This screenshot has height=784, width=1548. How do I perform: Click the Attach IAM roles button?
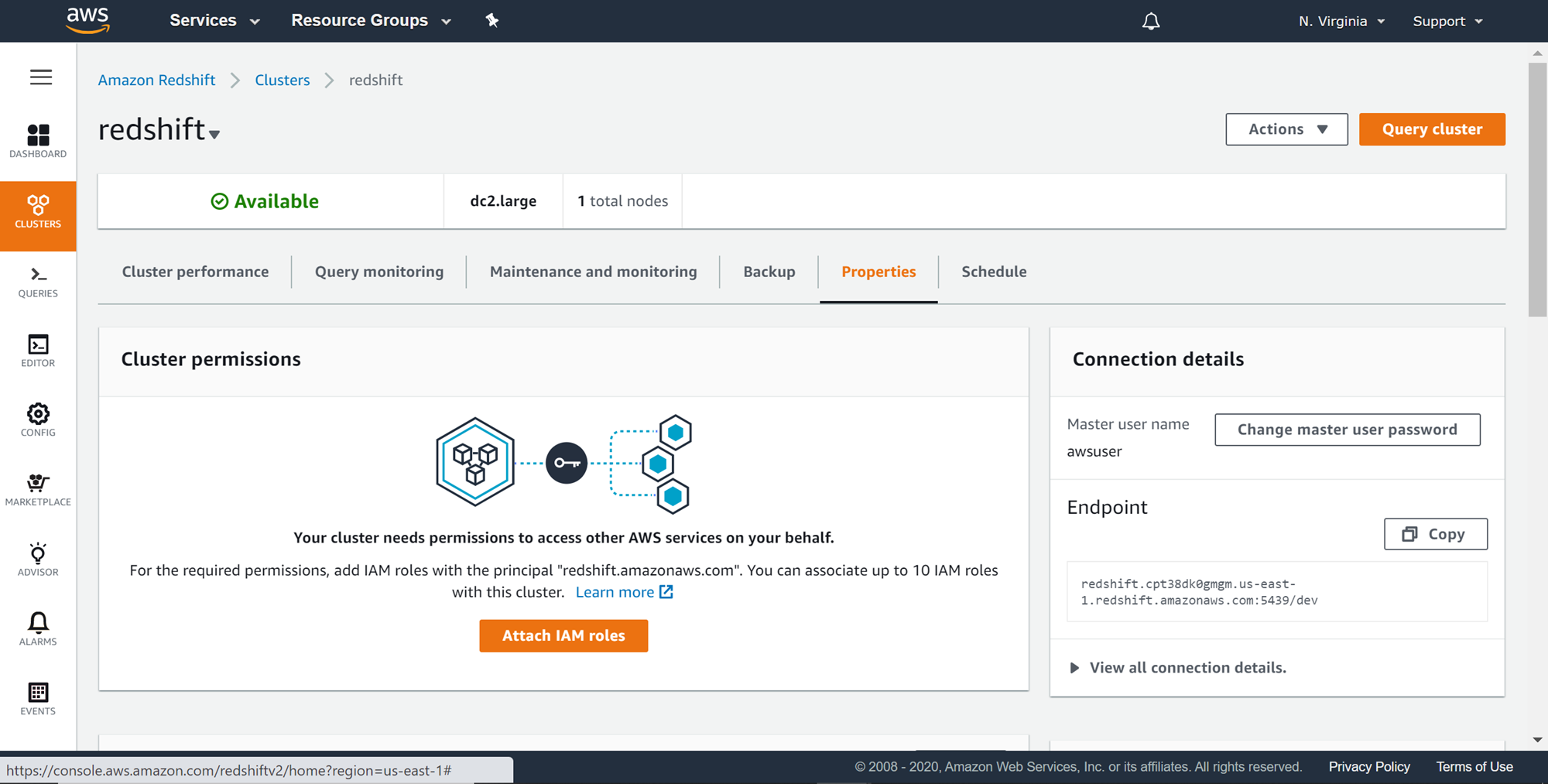[563, 635]
